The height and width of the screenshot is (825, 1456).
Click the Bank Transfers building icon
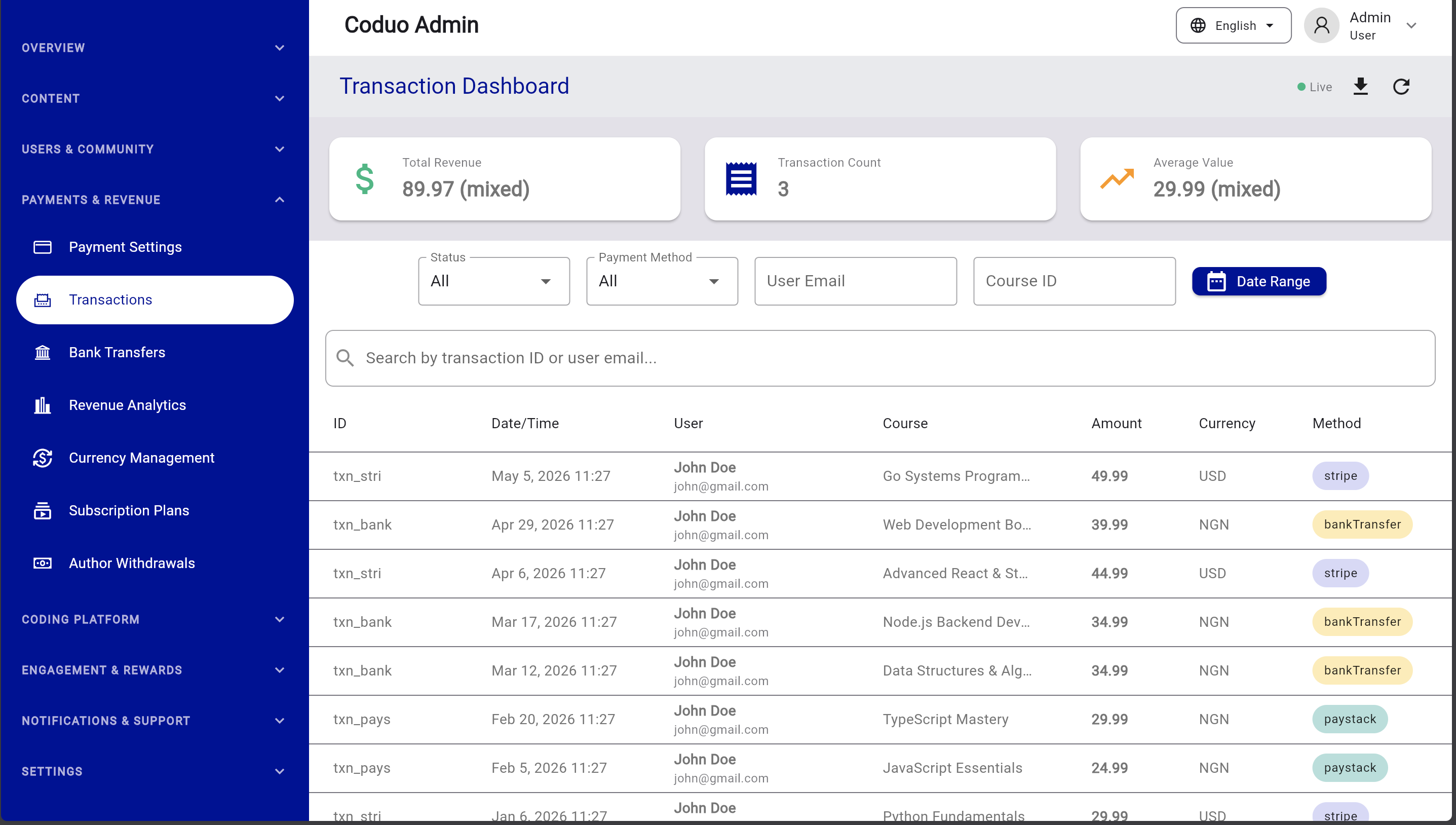[x=43, y=352]
